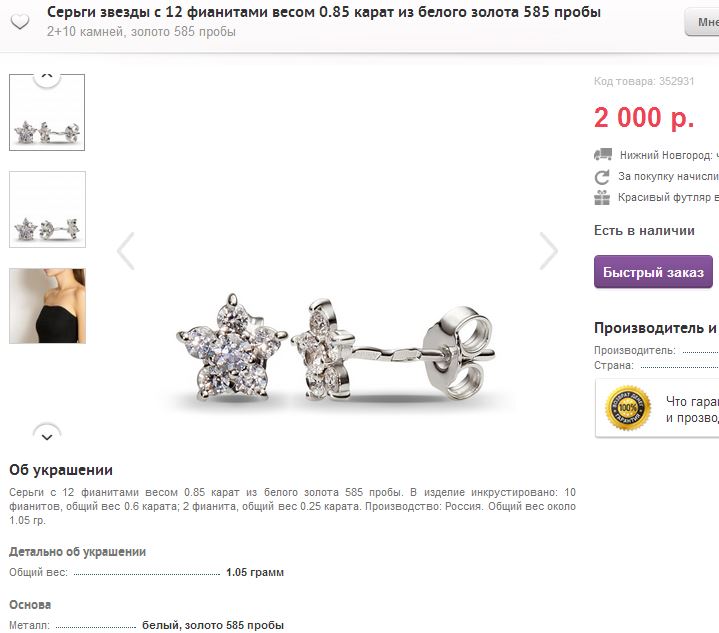
Task: Click the gift box icon
Action: [x=602, y=198]
